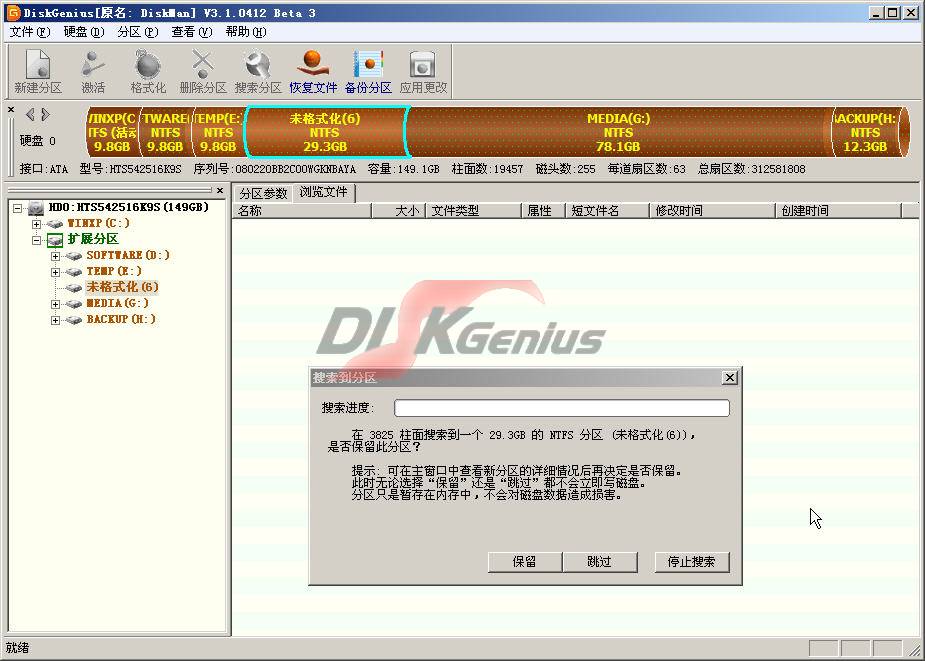Click the TEMP (E:) drive icon

click(x=74, y=271)
